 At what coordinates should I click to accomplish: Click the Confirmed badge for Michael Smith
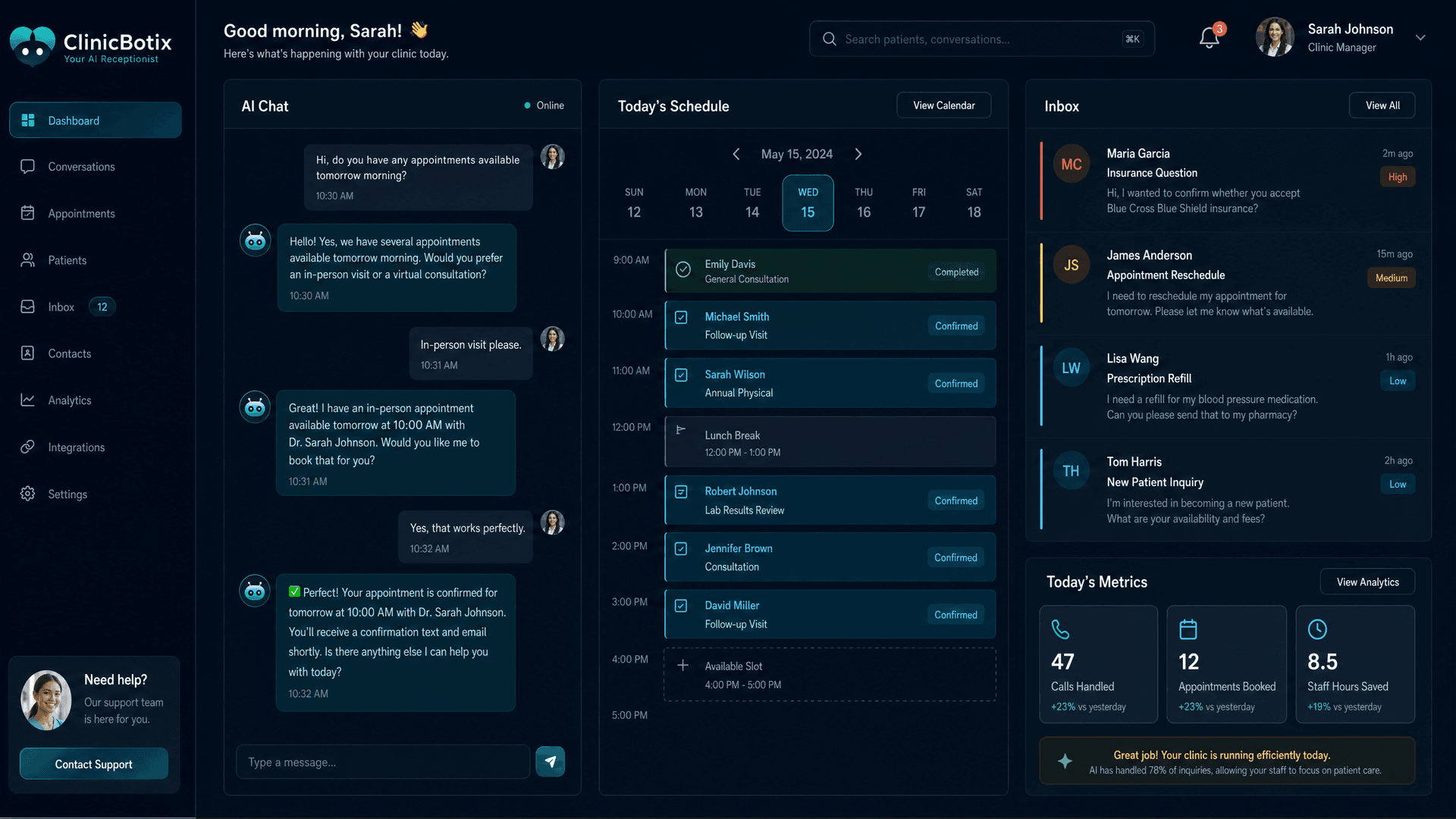point(956,326)
